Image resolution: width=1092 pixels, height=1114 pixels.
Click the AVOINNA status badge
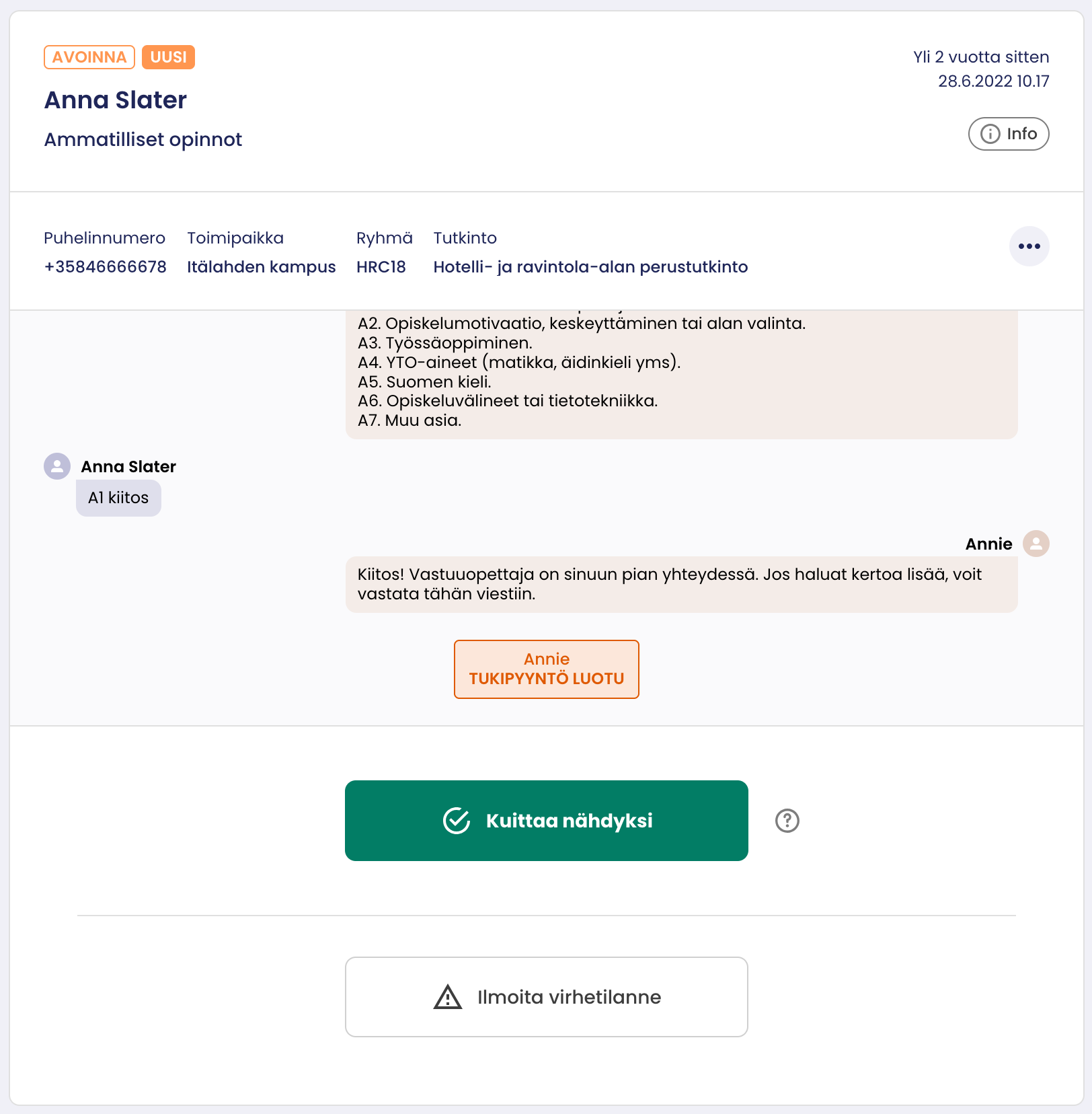88,57
